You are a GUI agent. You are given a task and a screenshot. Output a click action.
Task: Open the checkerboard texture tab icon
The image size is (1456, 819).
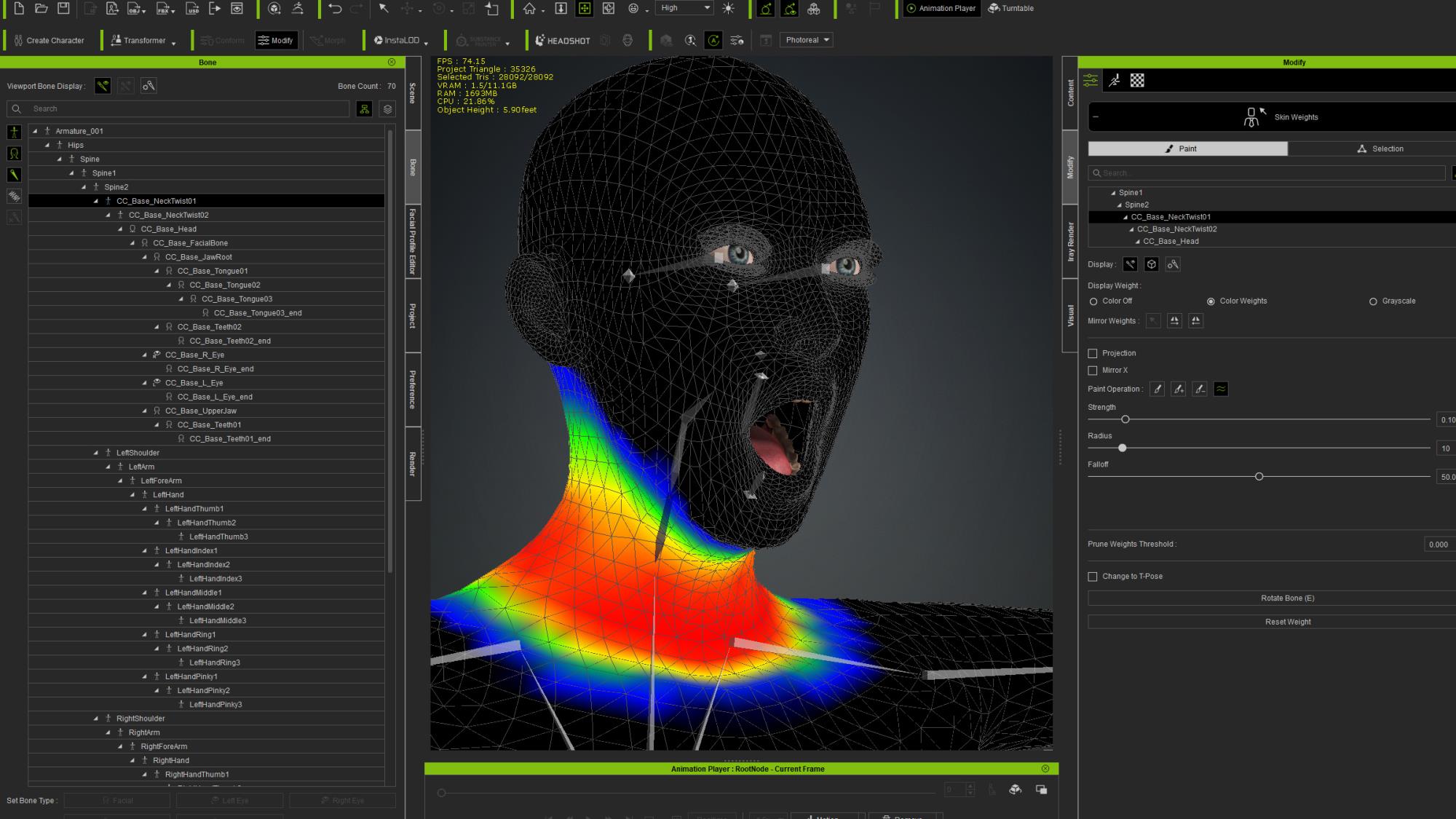pos(1137,81)
